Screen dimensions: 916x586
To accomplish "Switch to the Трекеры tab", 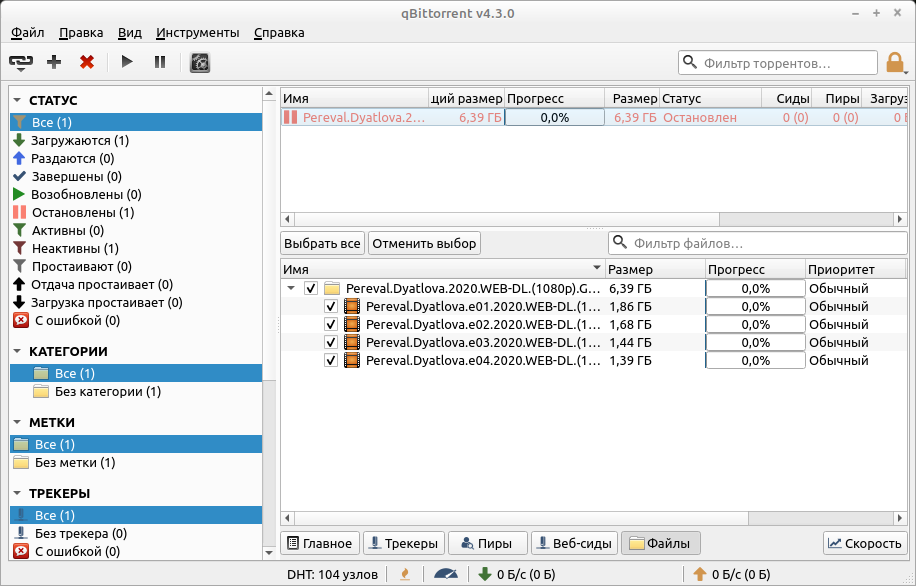I will click(404, 543).
